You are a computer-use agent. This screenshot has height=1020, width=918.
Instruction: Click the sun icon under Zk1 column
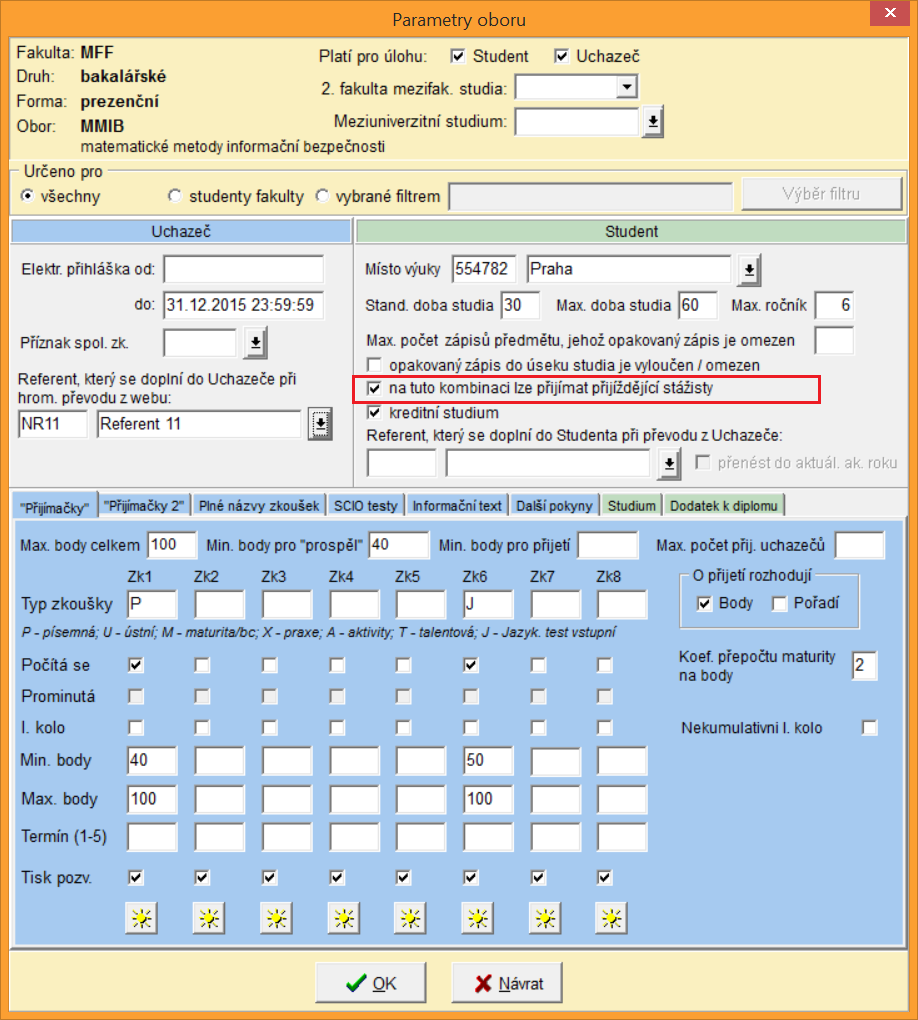click(x=140, y=918)
